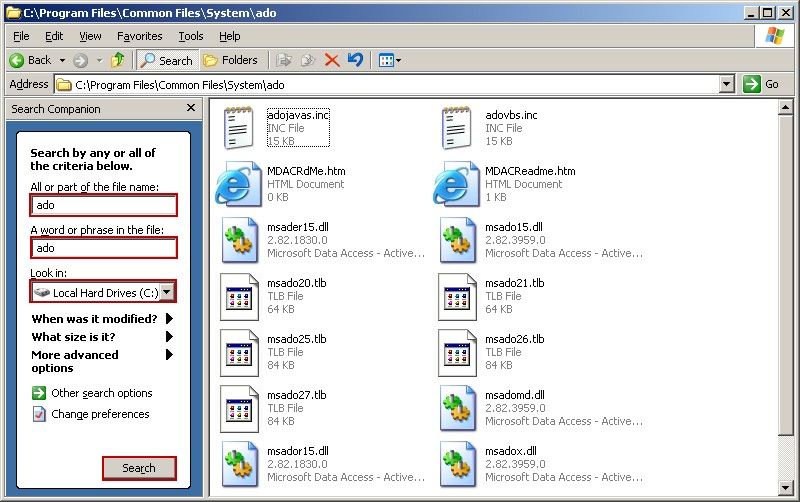The width and height of the screenshot is (800, 502).
Task: Click the vertical scrollbar thumb
Action: [785, 275]
